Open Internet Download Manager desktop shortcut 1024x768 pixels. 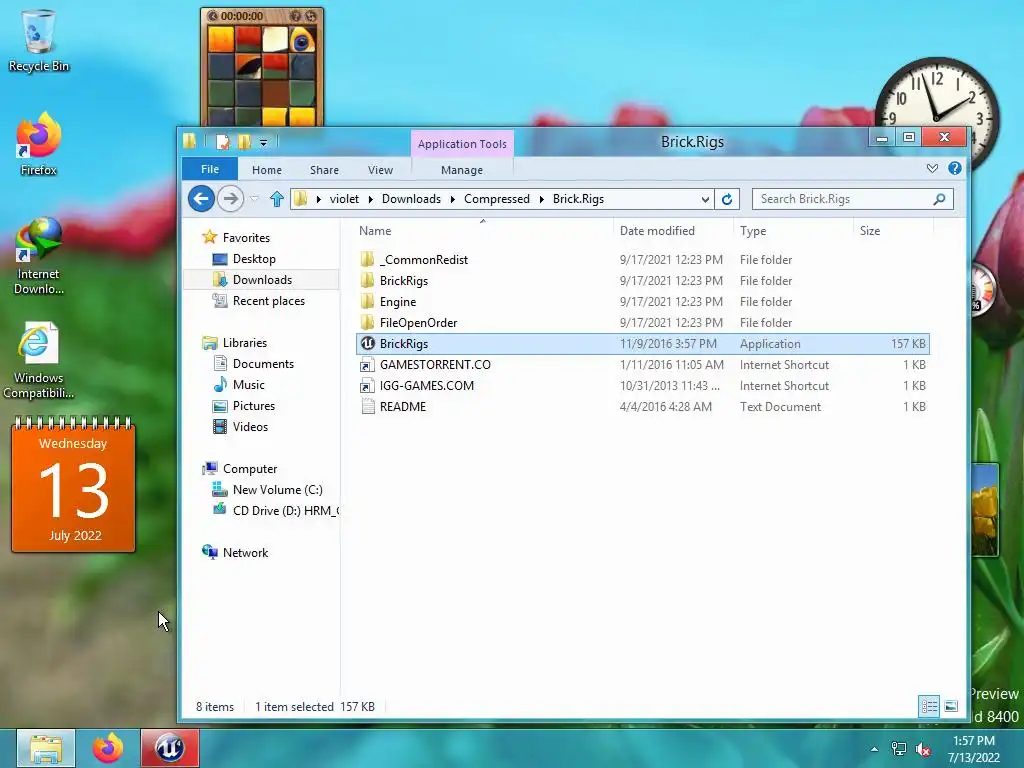[38, 256]
